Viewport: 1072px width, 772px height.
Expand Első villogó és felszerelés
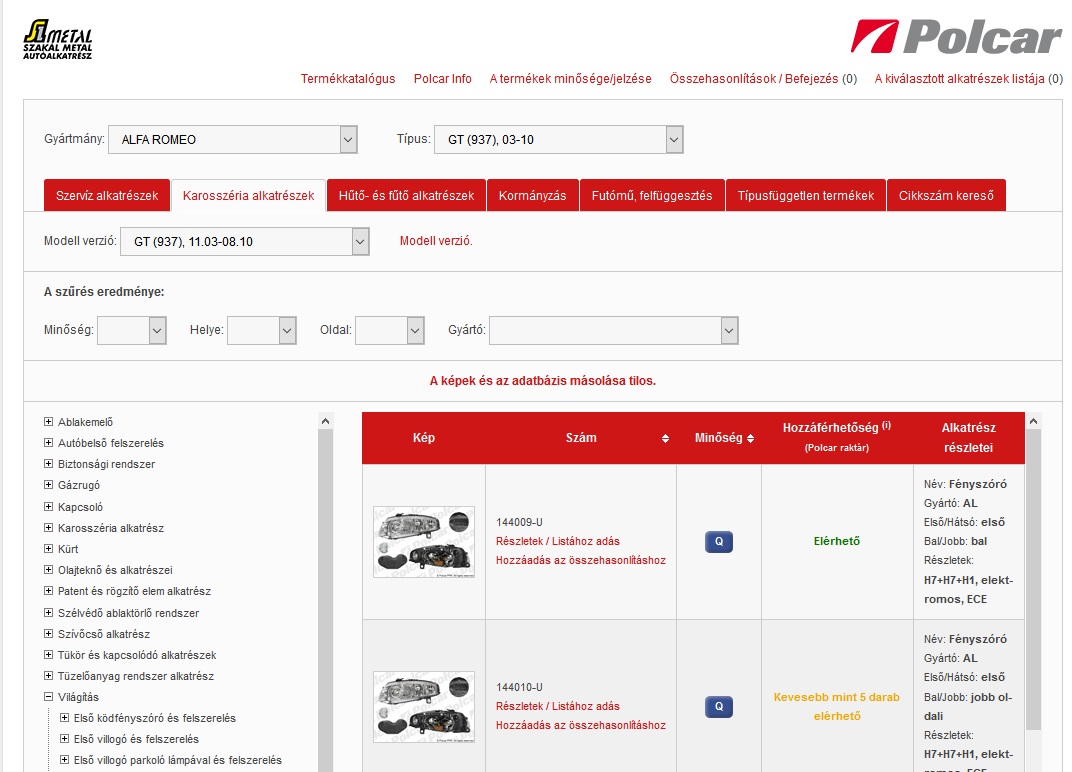point(64,738)
